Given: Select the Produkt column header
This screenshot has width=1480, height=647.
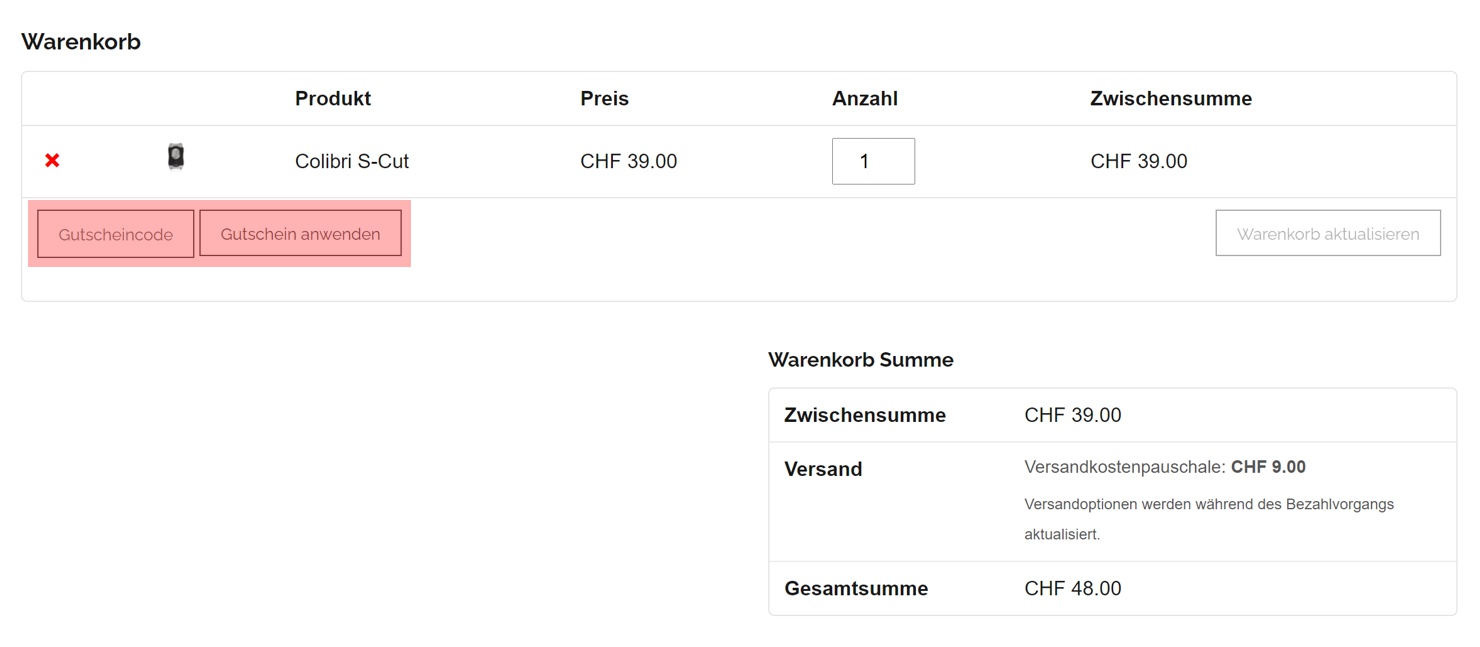Looking at the screenshot, I should click(333, 98).
